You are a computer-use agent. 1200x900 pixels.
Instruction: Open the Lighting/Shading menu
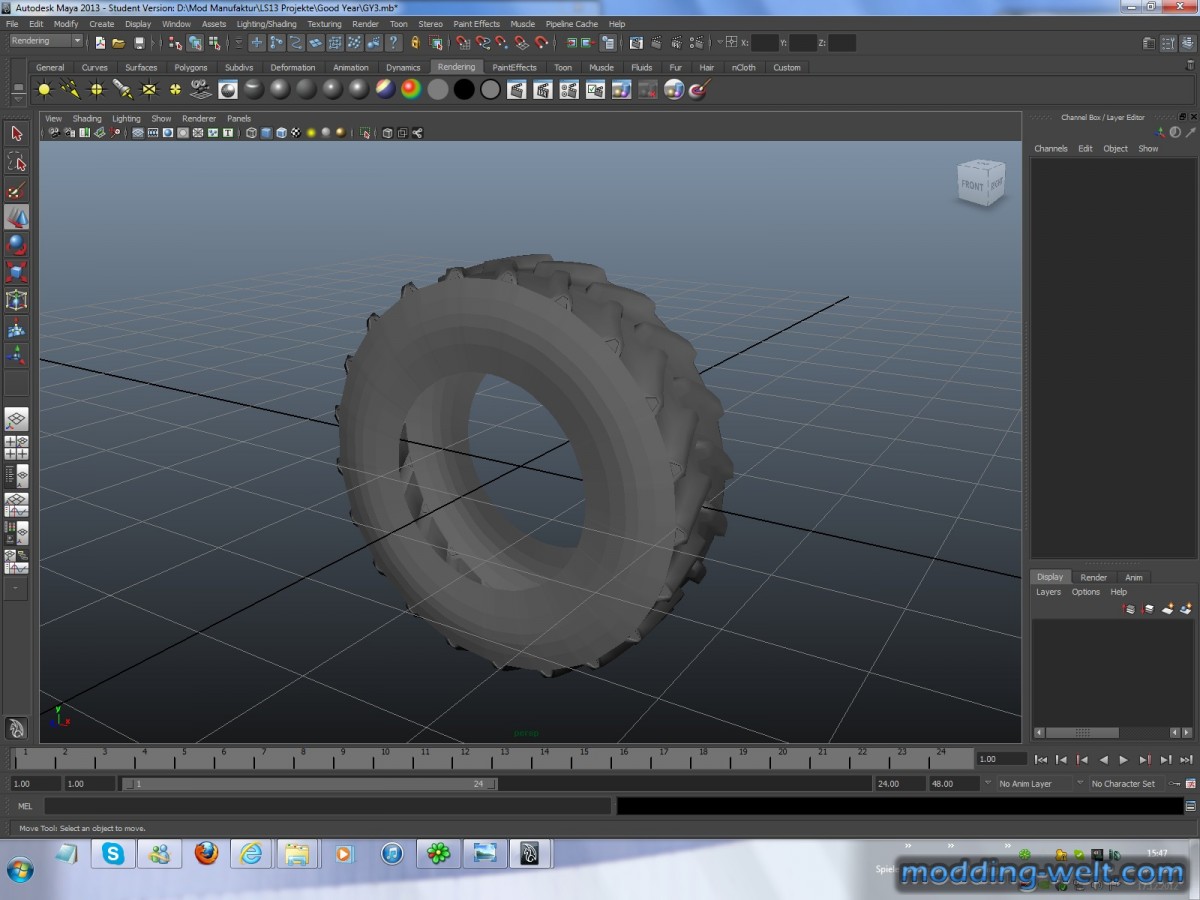tap(266, 24)
